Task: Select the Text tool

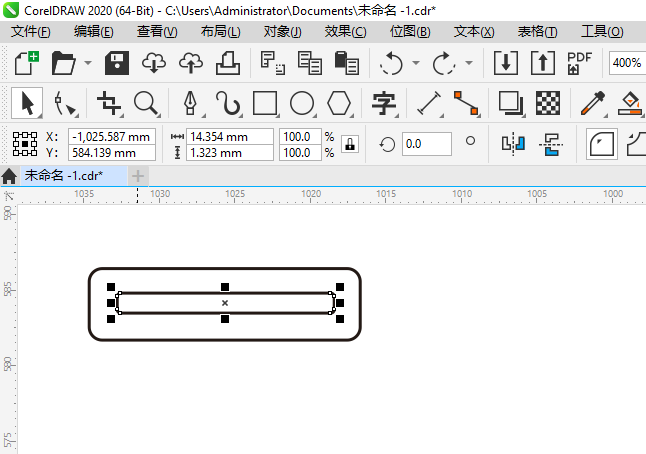Action: point(384,103)
